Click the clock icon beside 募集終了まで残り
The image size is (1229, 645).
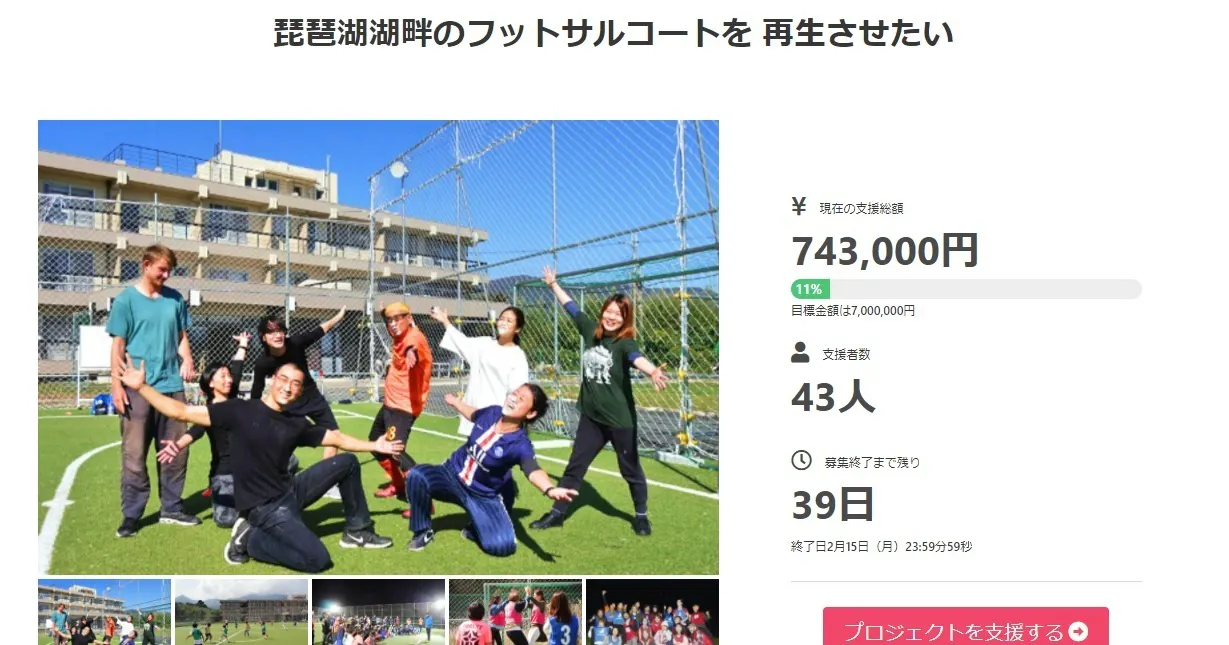[801, 460]
